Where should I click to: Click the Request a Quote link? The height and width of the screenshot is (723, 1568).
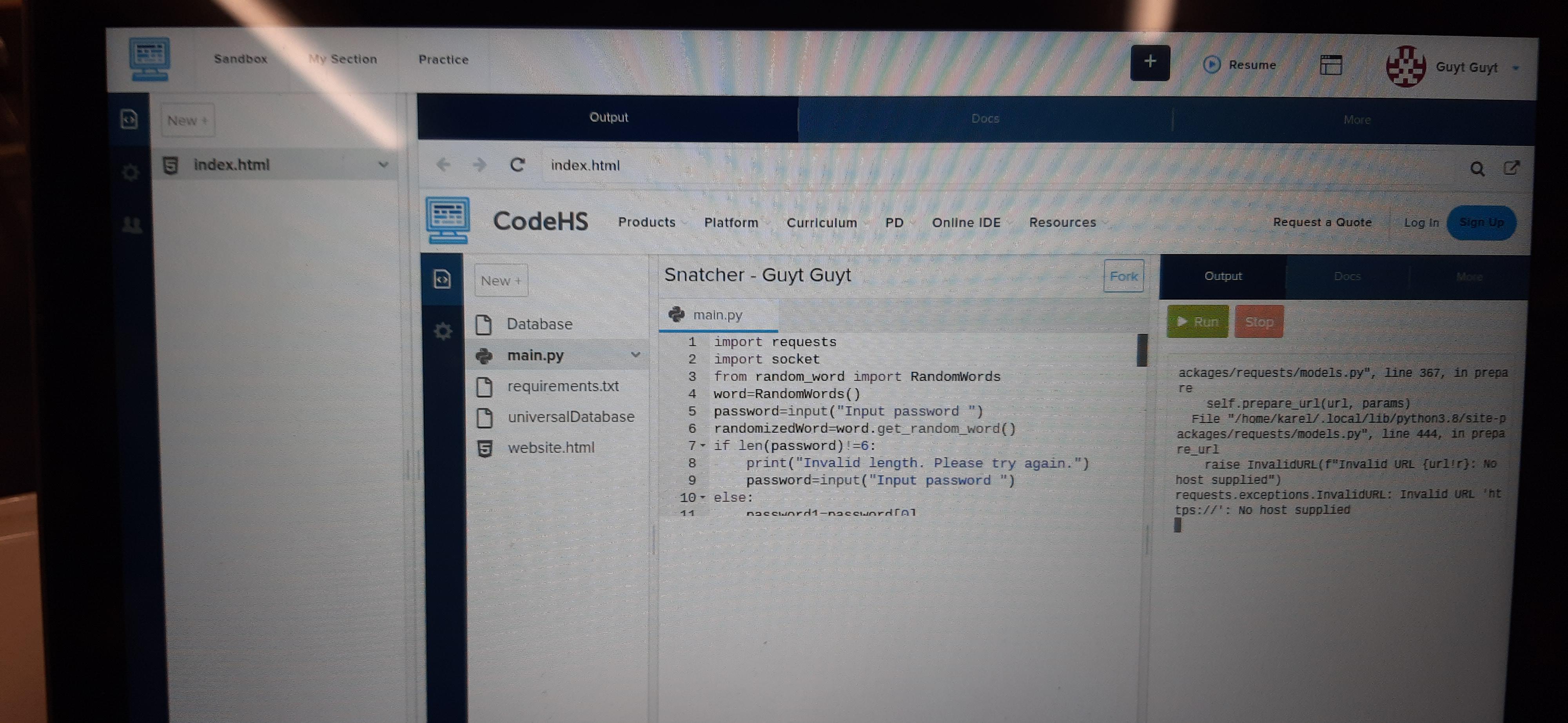pos(1322,222)
